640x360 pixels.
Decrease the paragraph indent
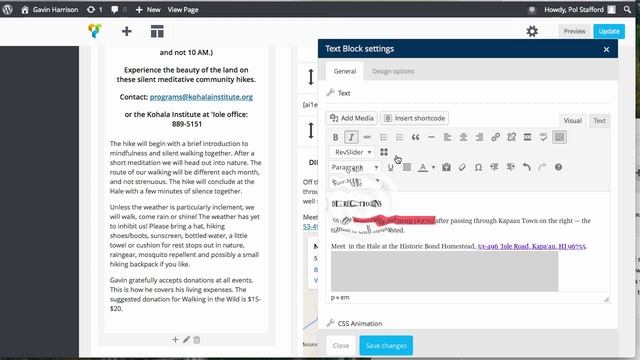[494, 167]
